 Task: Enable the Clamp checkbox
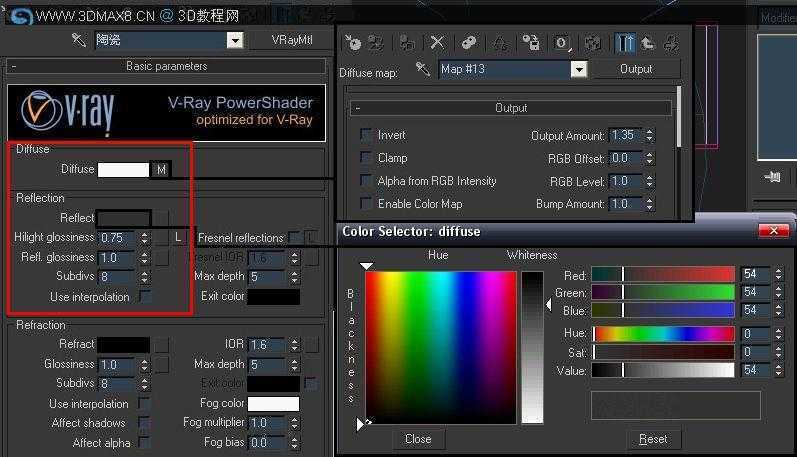(365, 158)
